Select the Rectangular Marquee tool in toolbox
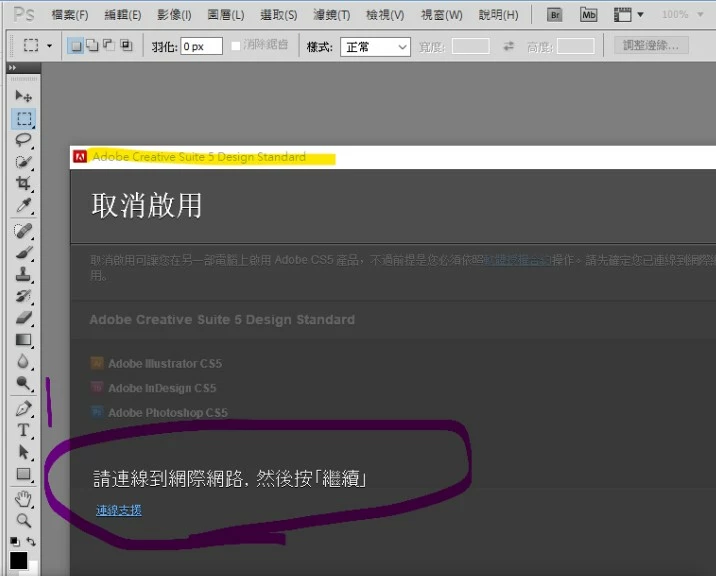 pyautogui.click(x=23, y=118)
